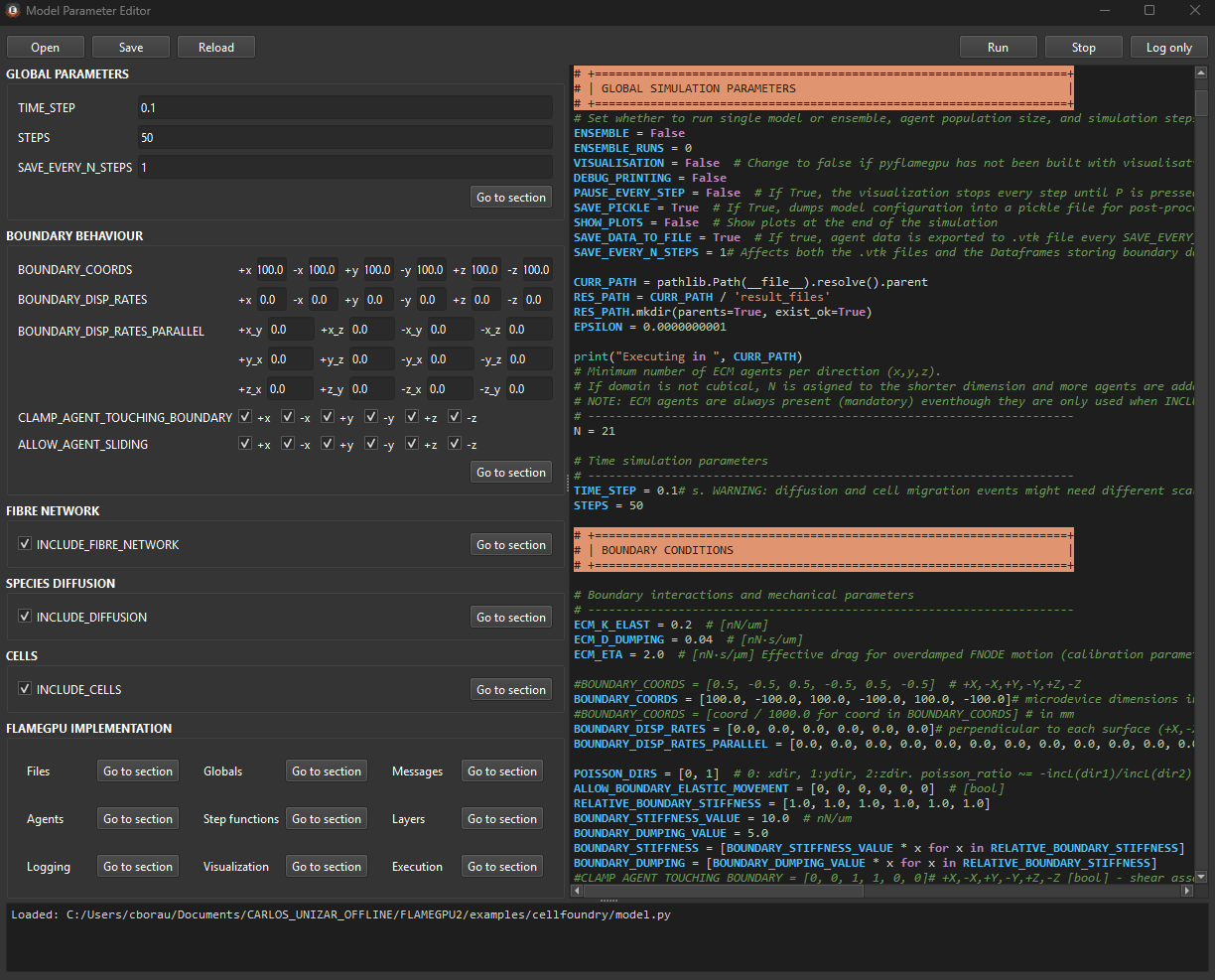Viewport: 1215px width, 980px height.
Task: Click the TIME_STEP input field
Action: (344, 107)
